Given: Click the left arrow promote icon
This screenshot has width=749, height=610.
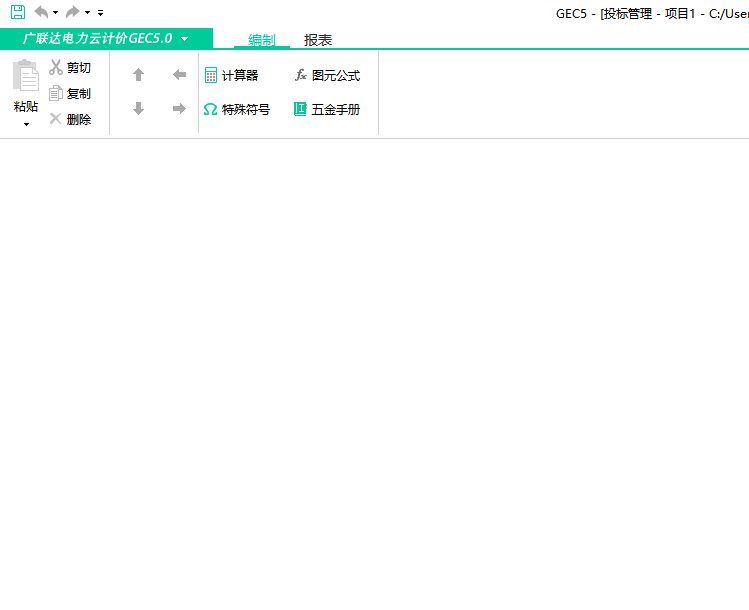Looking at the screenshot, I should (179, 75).
